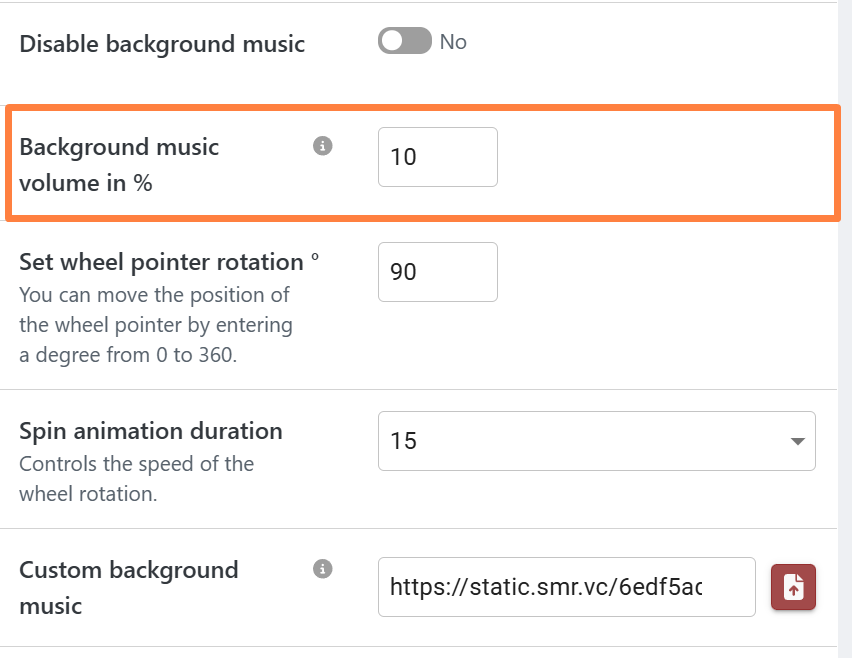Click the degree symbol after pointer rotation

coord(315,258)
